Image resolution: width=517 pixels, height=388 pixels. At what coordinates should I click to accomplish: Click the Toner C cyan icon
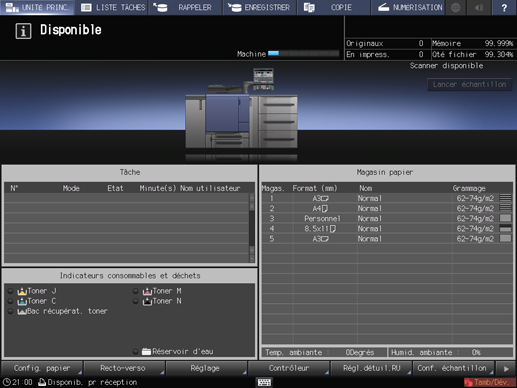(22, 301)
